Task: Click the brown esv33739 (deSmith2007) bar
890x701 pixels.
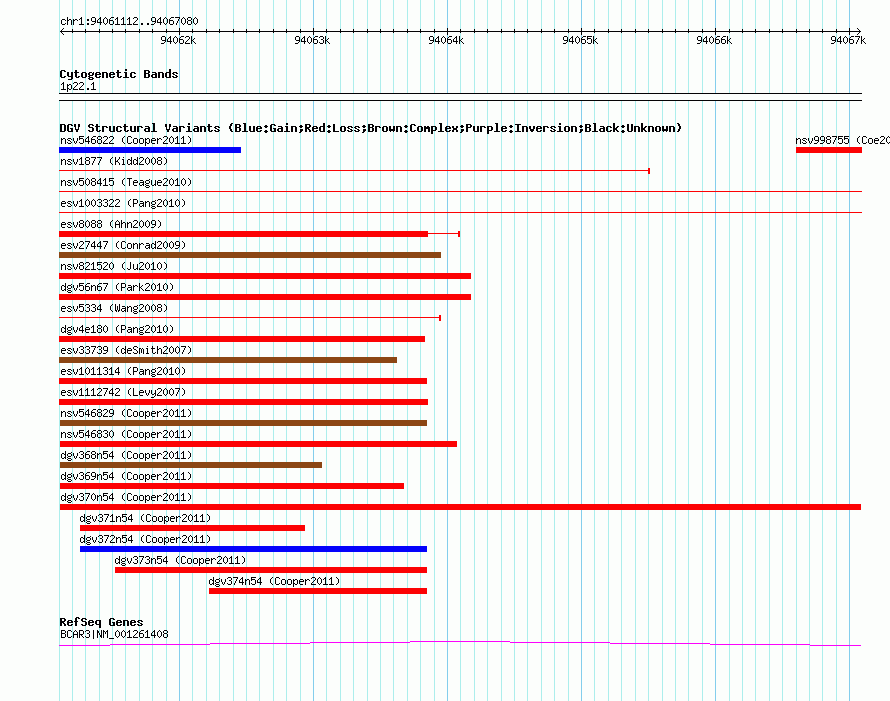Action: pyautogui.click(x=228, y=360)
